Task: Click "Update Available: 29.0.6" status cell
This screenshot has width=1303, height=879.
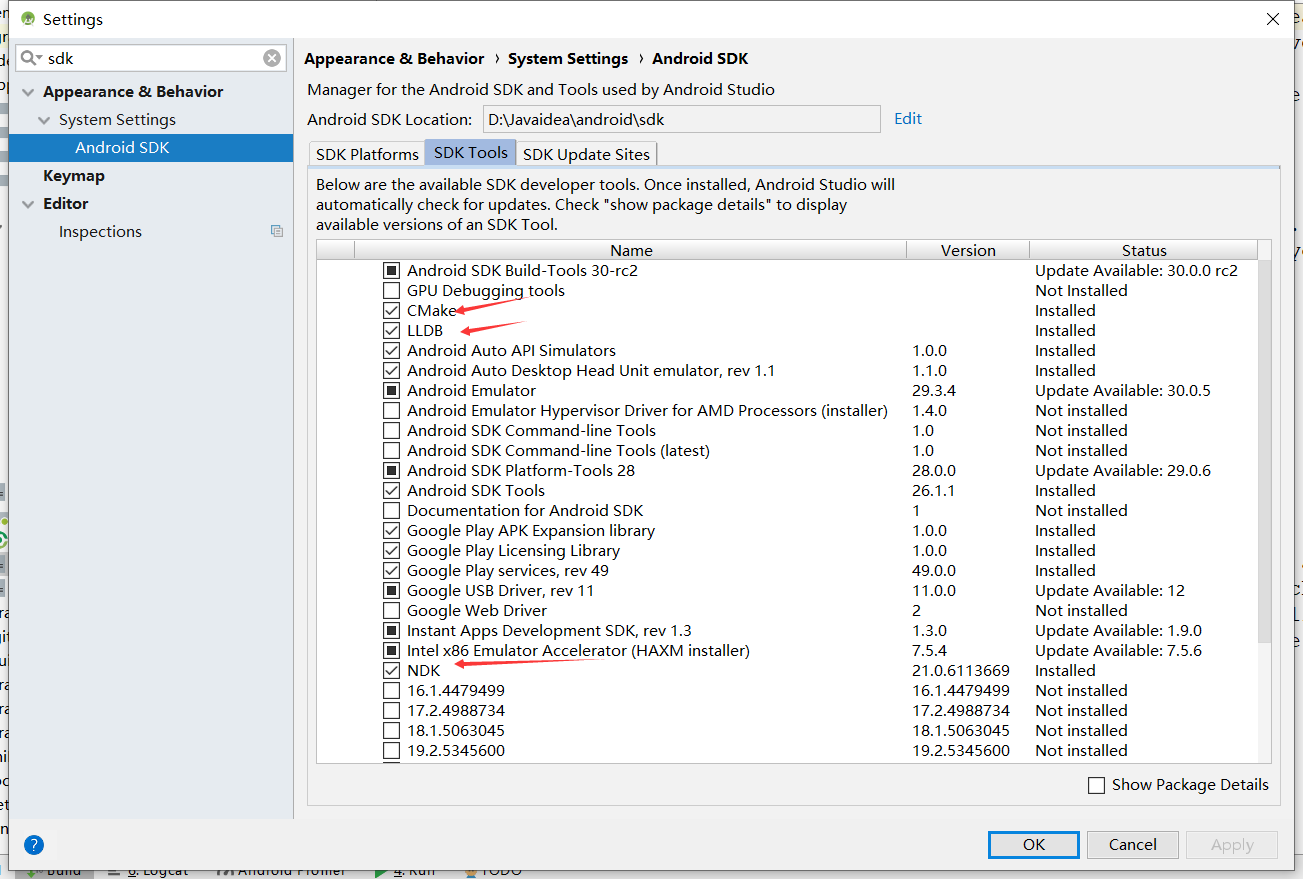Action: tap(1122, 470)
